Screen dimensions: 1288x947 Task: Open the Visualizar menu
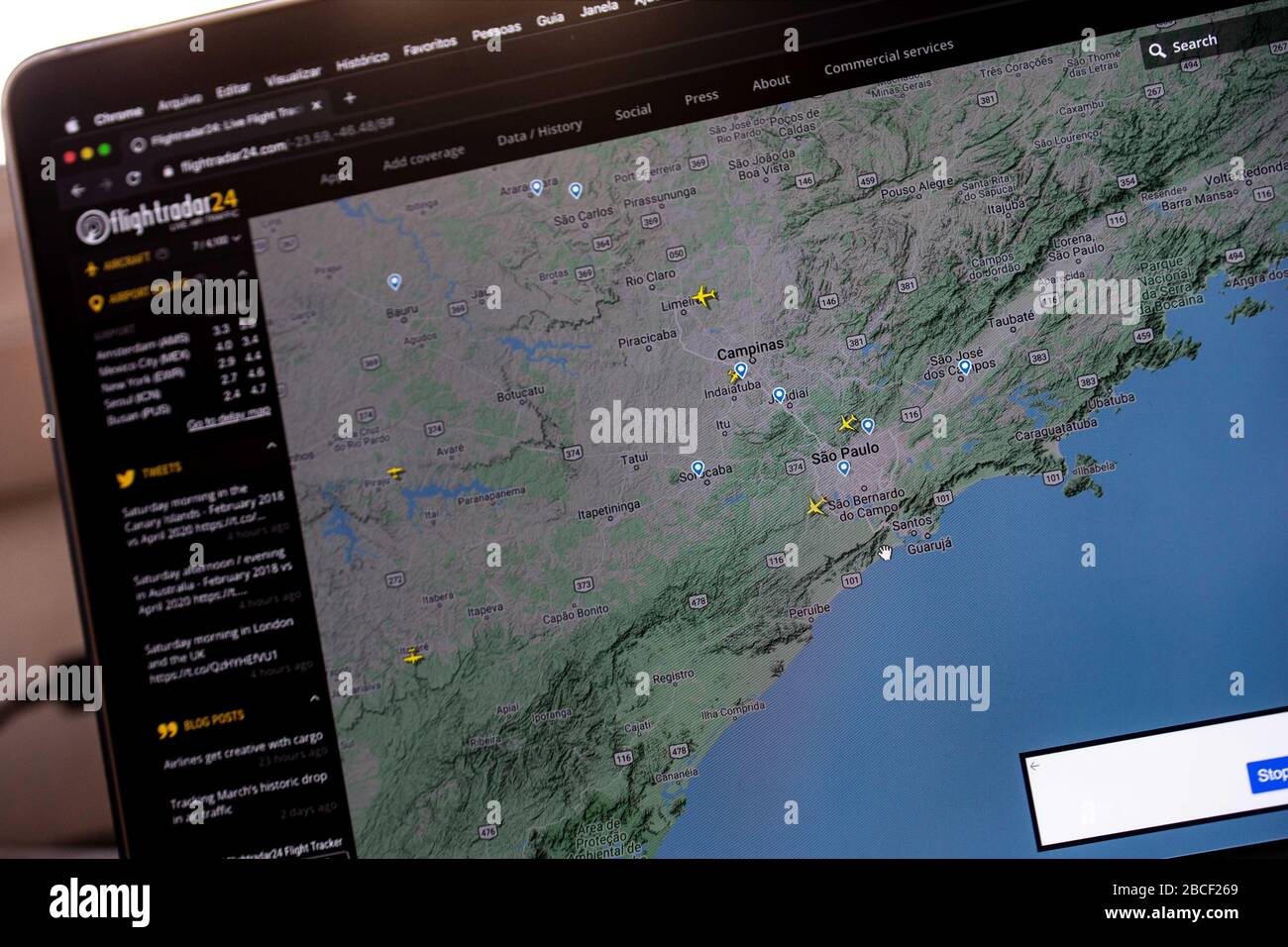pyautogui.click(x=292, y=75)
